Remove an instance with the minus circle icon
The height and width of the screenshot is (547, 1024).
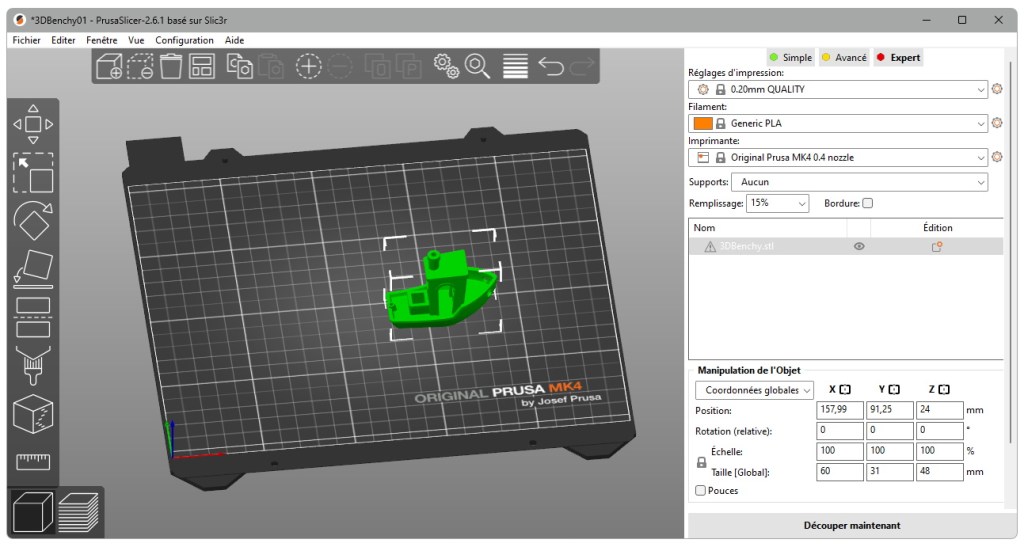340,67
